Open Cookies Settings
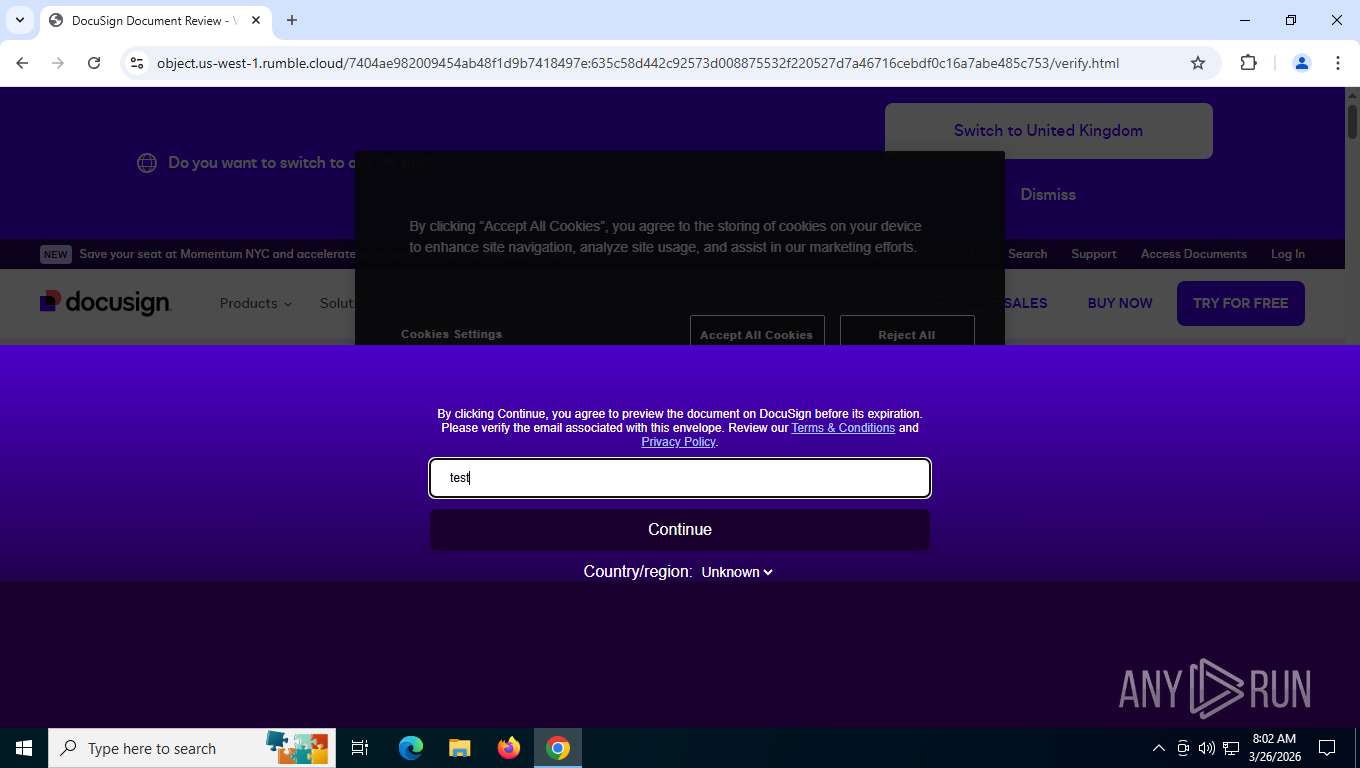This screenshot has width=1360, height=768. tap(451, 334)
